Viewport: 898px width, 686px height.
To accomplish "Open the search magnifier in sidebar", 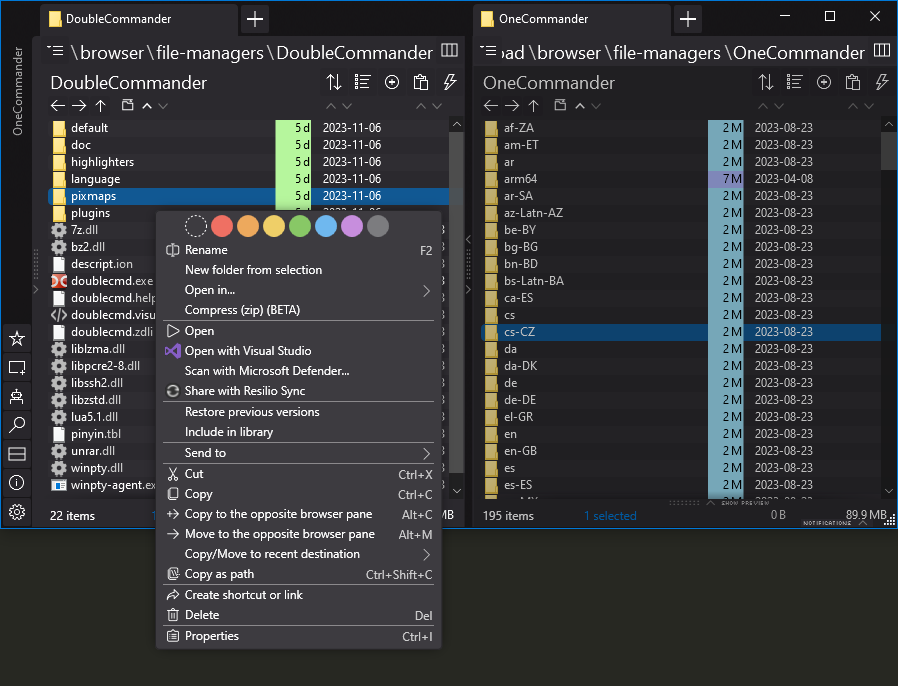I will click(17, 426).
